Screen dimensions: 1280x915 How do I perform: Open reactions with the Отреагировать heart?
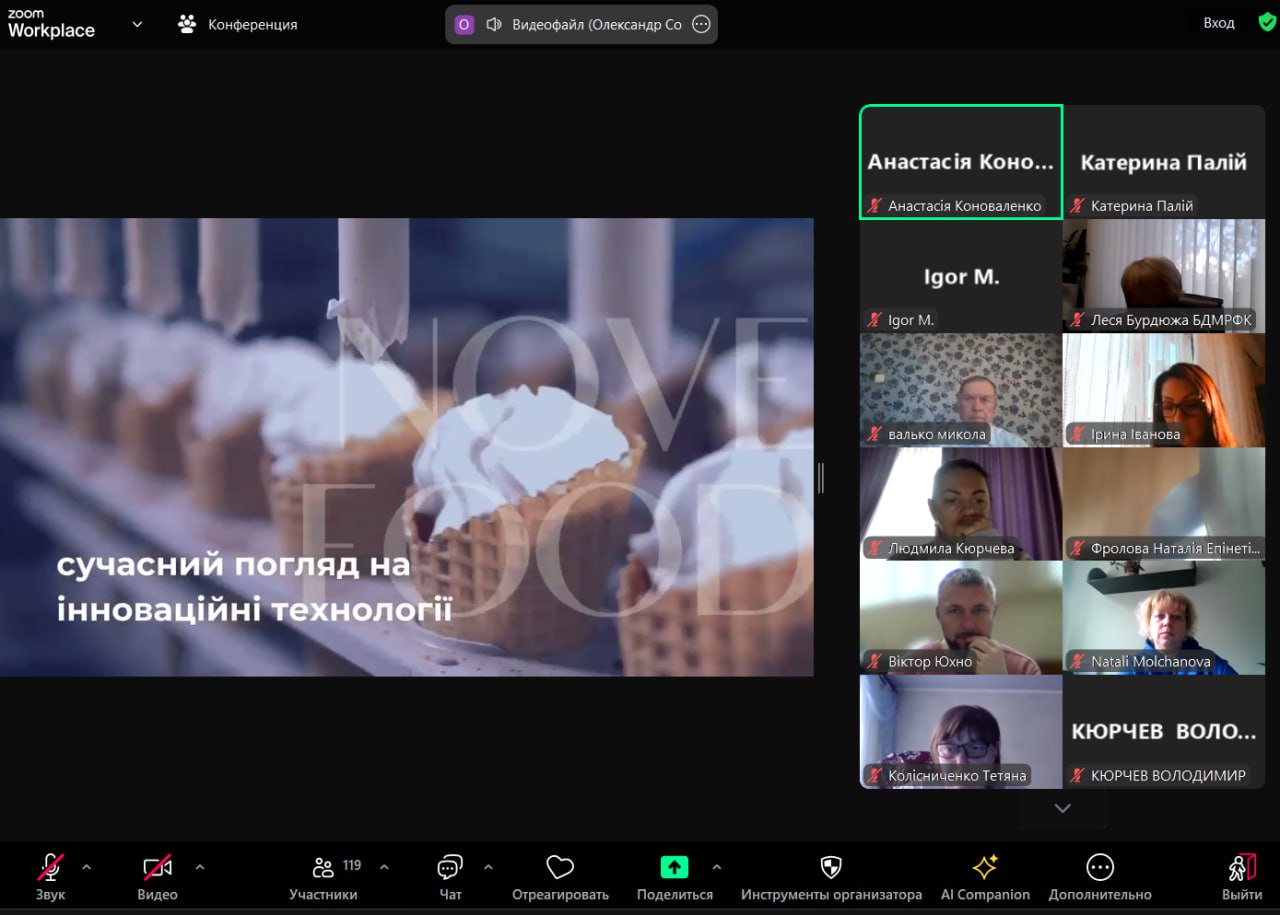pos(560,876)
